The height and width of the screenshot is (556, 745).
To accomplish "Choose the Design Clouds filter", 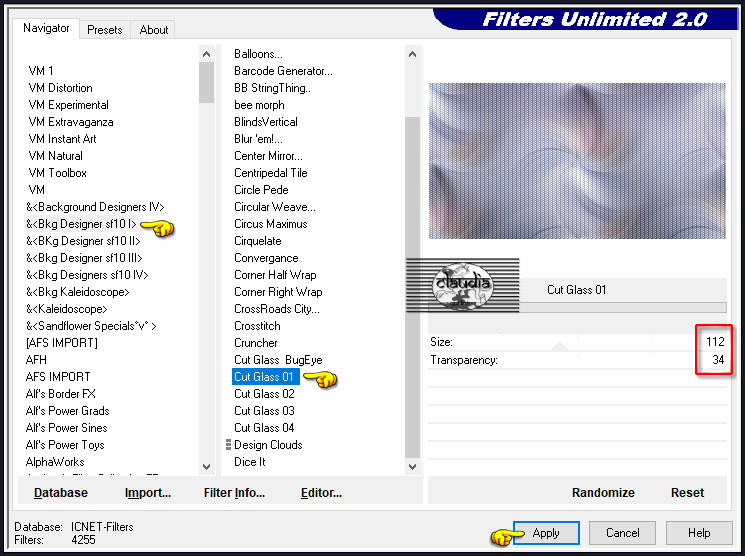I will pyautogui.click(x=268, y=445).
